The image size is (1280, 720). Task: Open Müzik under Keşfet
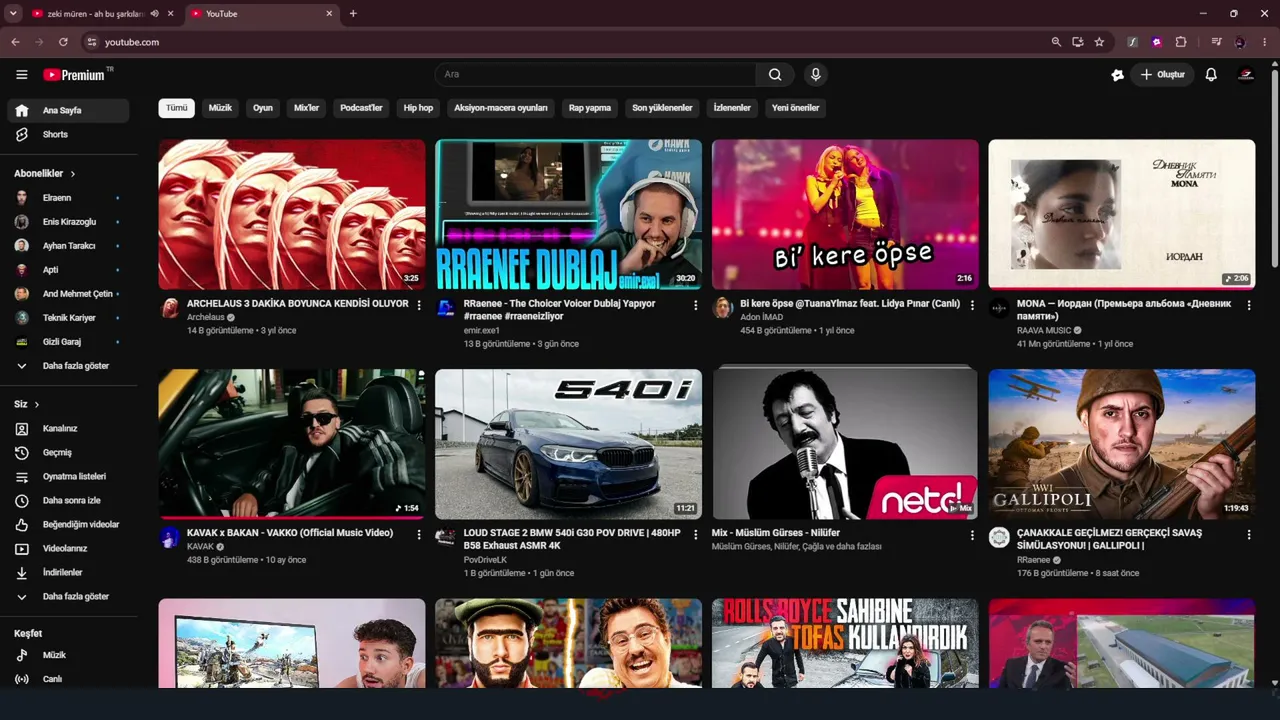(68, 655)
